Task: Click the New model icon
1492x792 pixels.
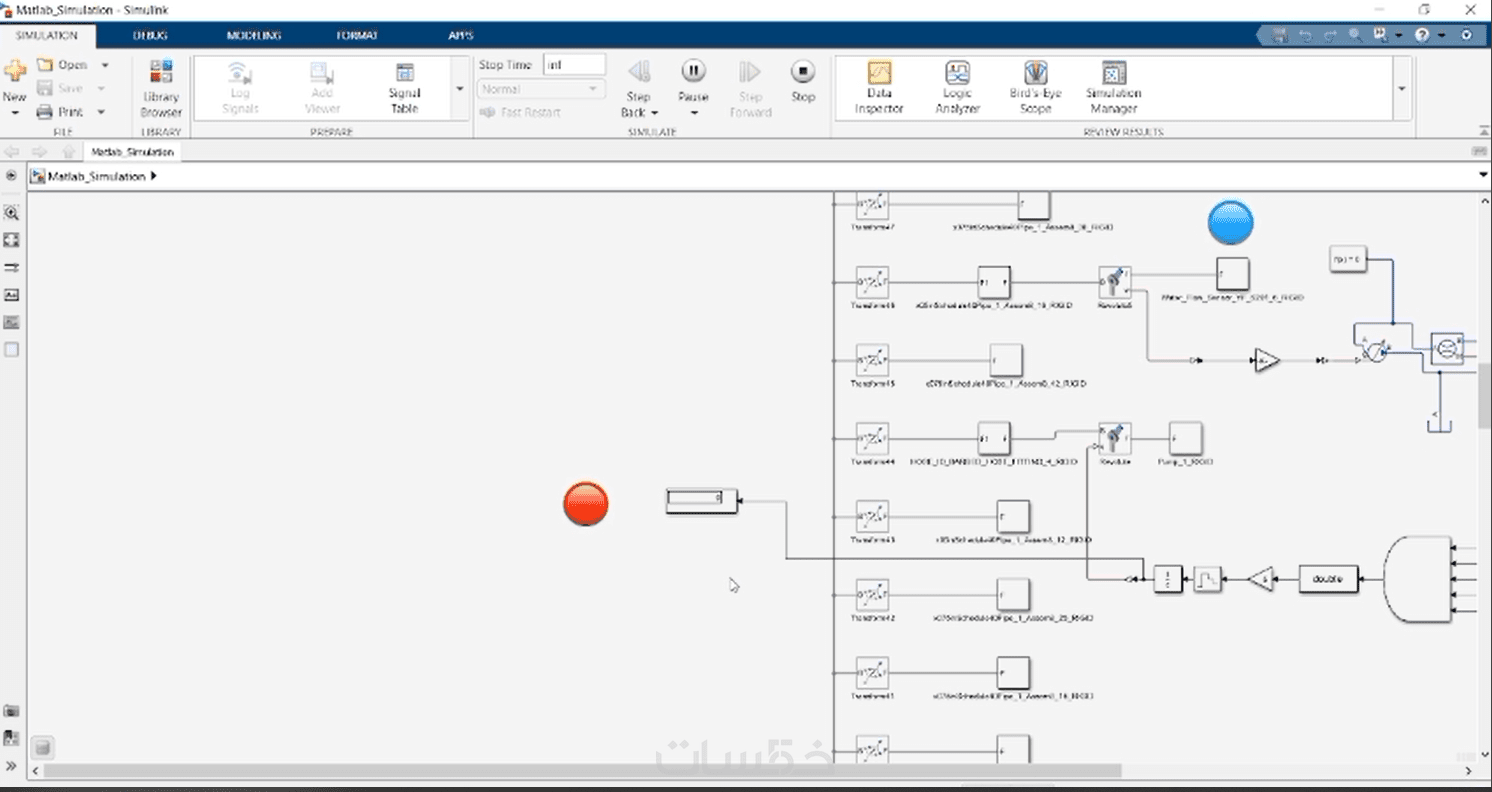Action: tap(14, 72)
